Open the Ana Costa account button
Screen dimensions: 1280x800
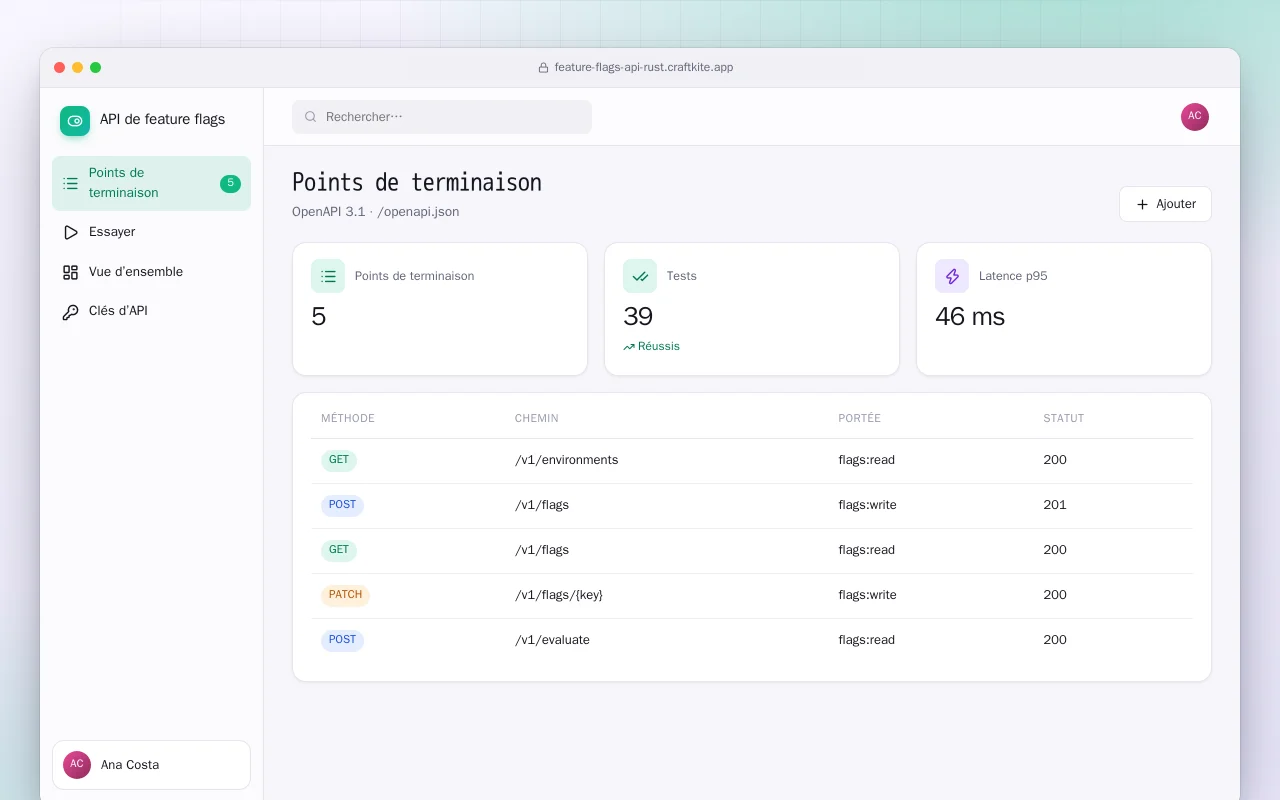pyautogui.click(x=151, y=765)
